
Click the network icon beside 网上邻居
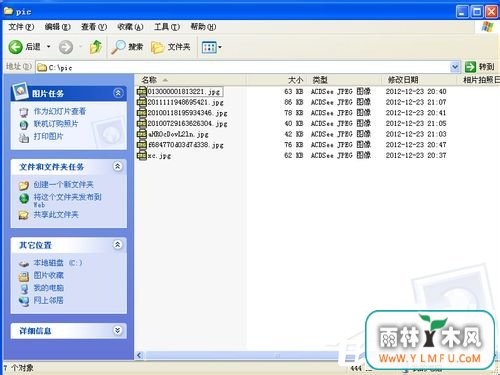24,301
